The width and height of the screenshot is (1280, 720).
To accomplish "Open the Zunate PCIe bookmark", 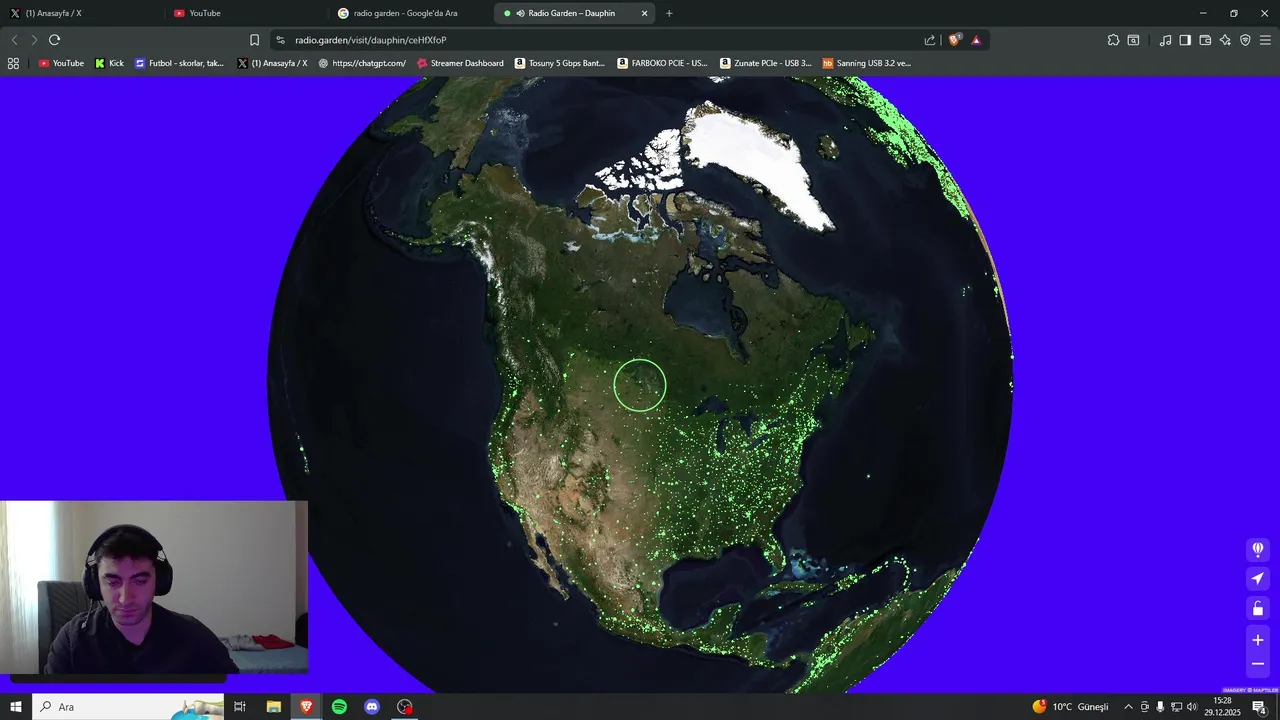I will (765, 63).
